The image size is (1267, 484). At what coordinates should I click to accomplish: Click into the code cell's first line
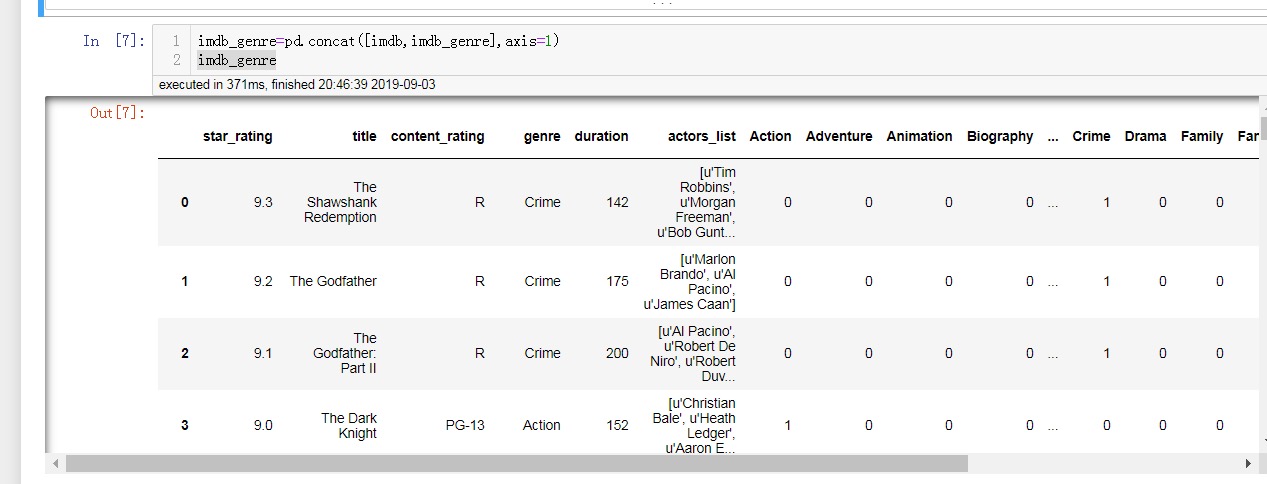378,41
